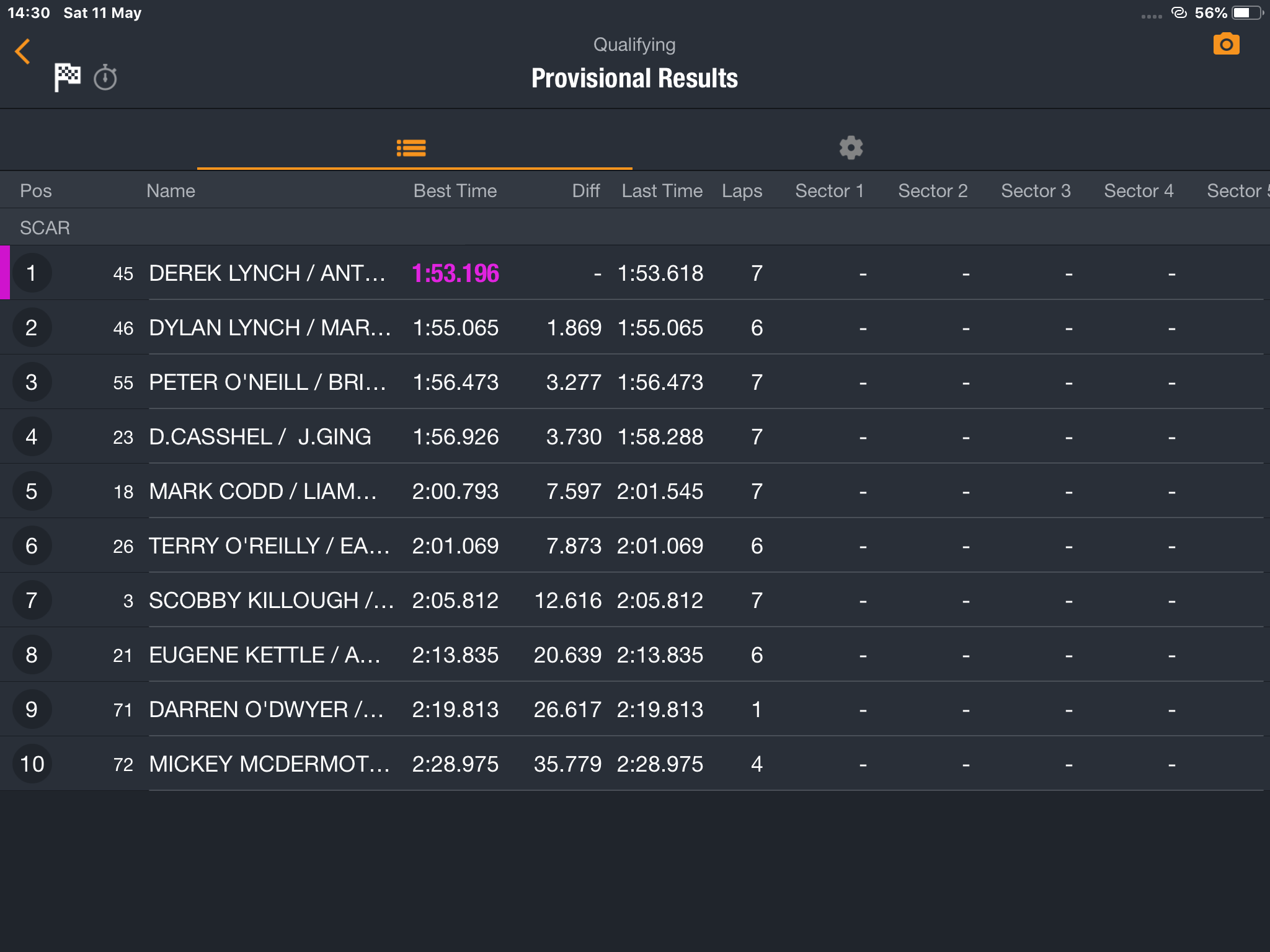Click the Laps column header
This screenshot has width=1270, height=952.
click(742, 191)
